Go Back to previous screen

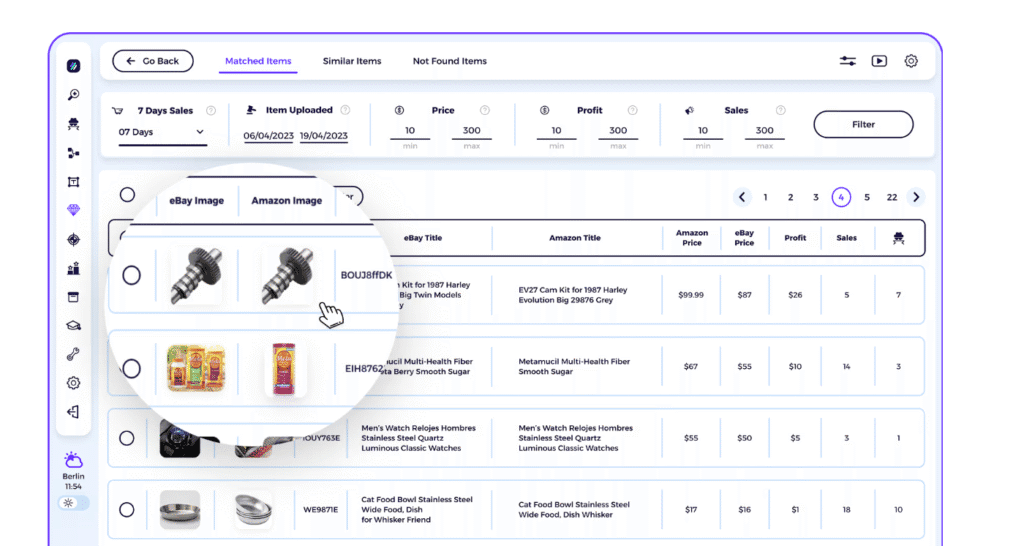(x=153, y=61)
